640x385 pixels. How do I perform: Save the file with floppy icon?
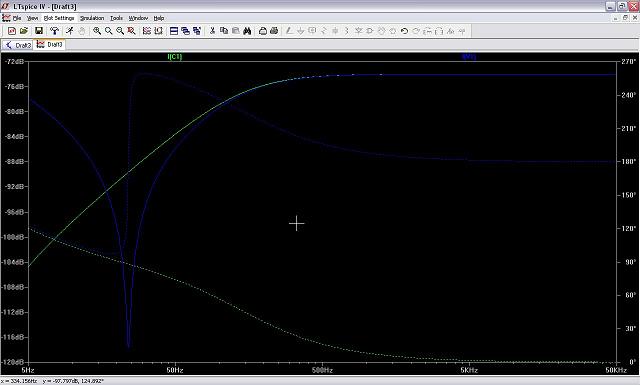pos(39,31)
